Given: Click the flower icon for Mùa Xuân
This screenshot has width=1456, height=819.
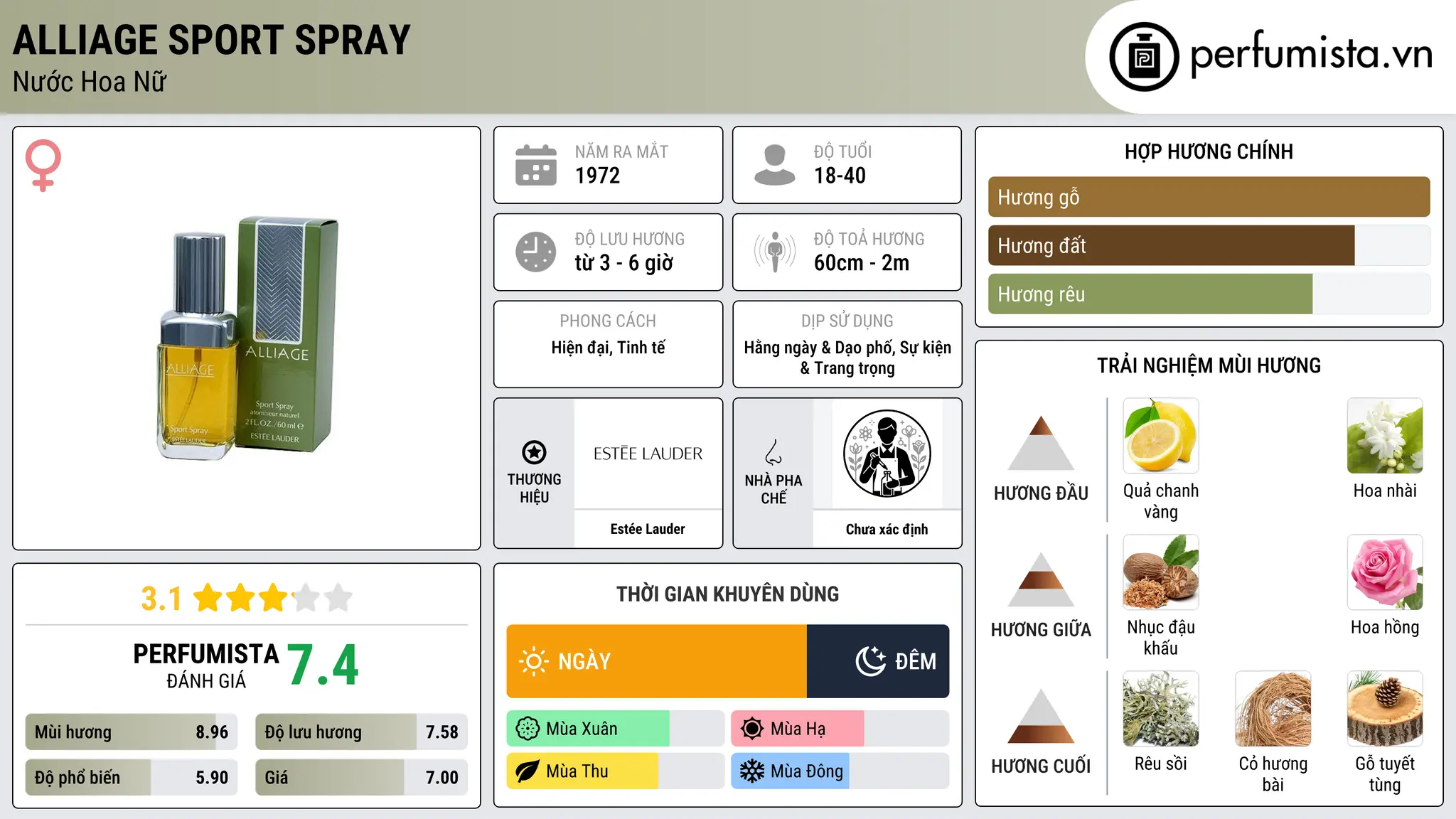Looking at the screenshot, I should click(528, 729).
